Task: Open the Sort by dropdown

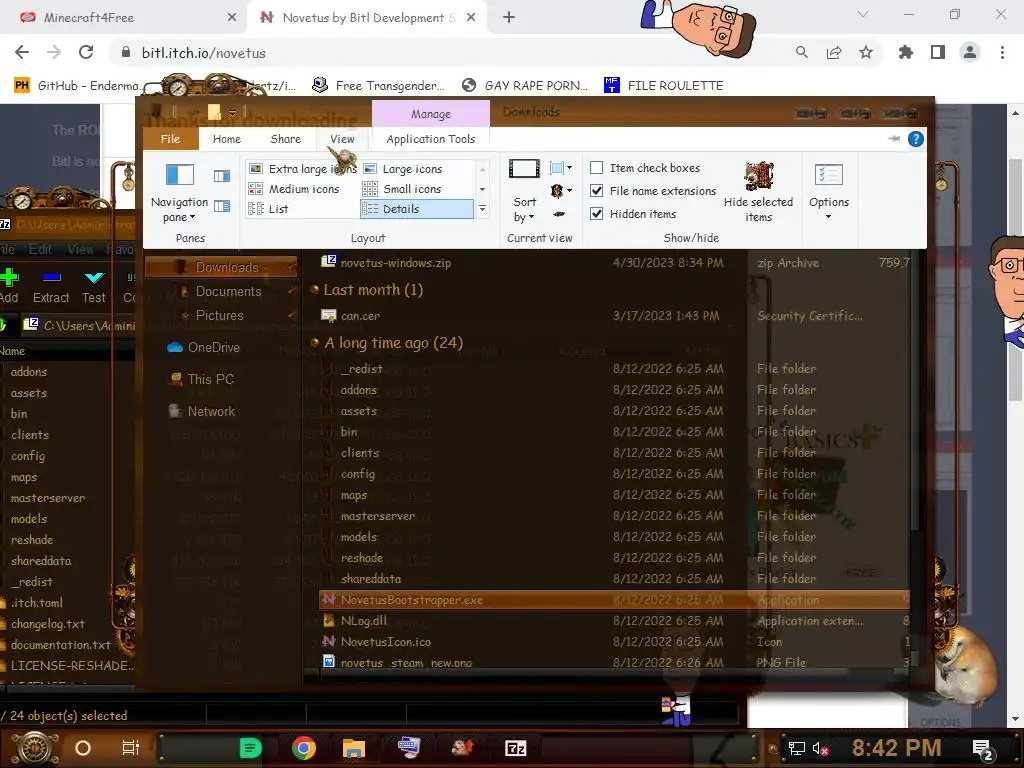Action: [x=524, y=193]
